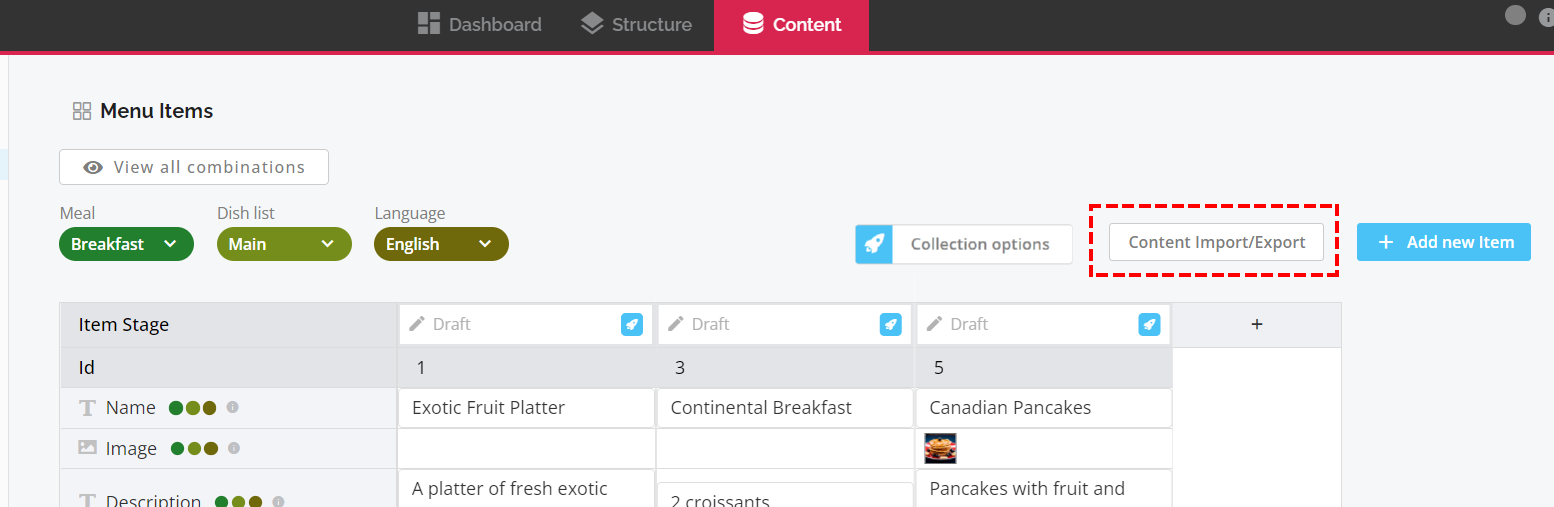
Task: Toggle View all combinations eye button
Action: click(x=194, y=167)
